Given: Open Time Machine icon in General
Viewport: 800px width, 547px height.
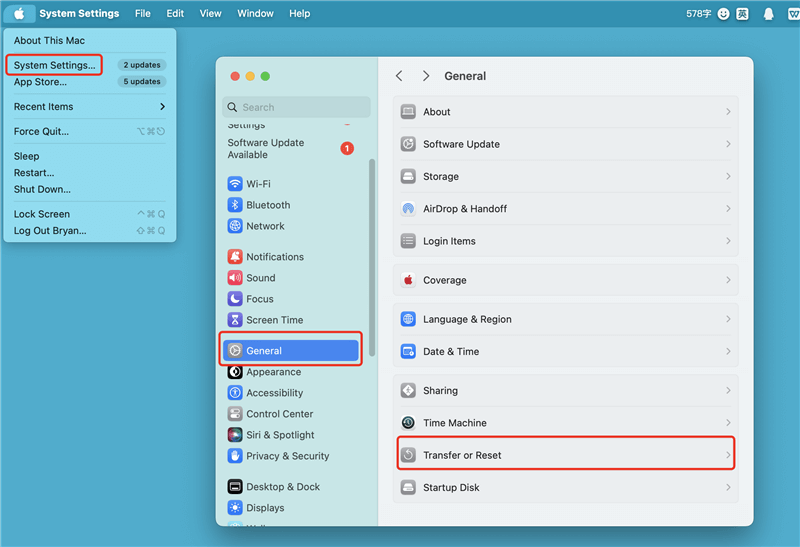Looking at the screenshot, I should 408,423.
